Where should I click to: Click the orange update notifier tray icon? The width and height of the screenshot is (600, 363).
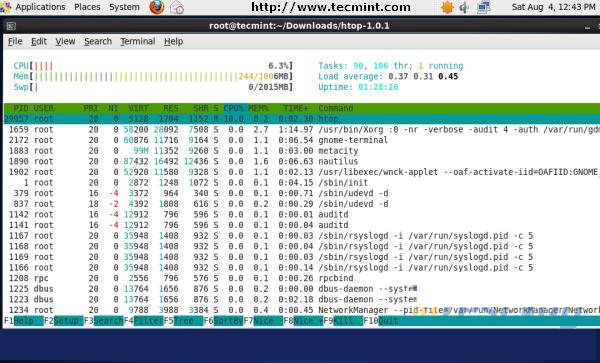click(447, 7)
